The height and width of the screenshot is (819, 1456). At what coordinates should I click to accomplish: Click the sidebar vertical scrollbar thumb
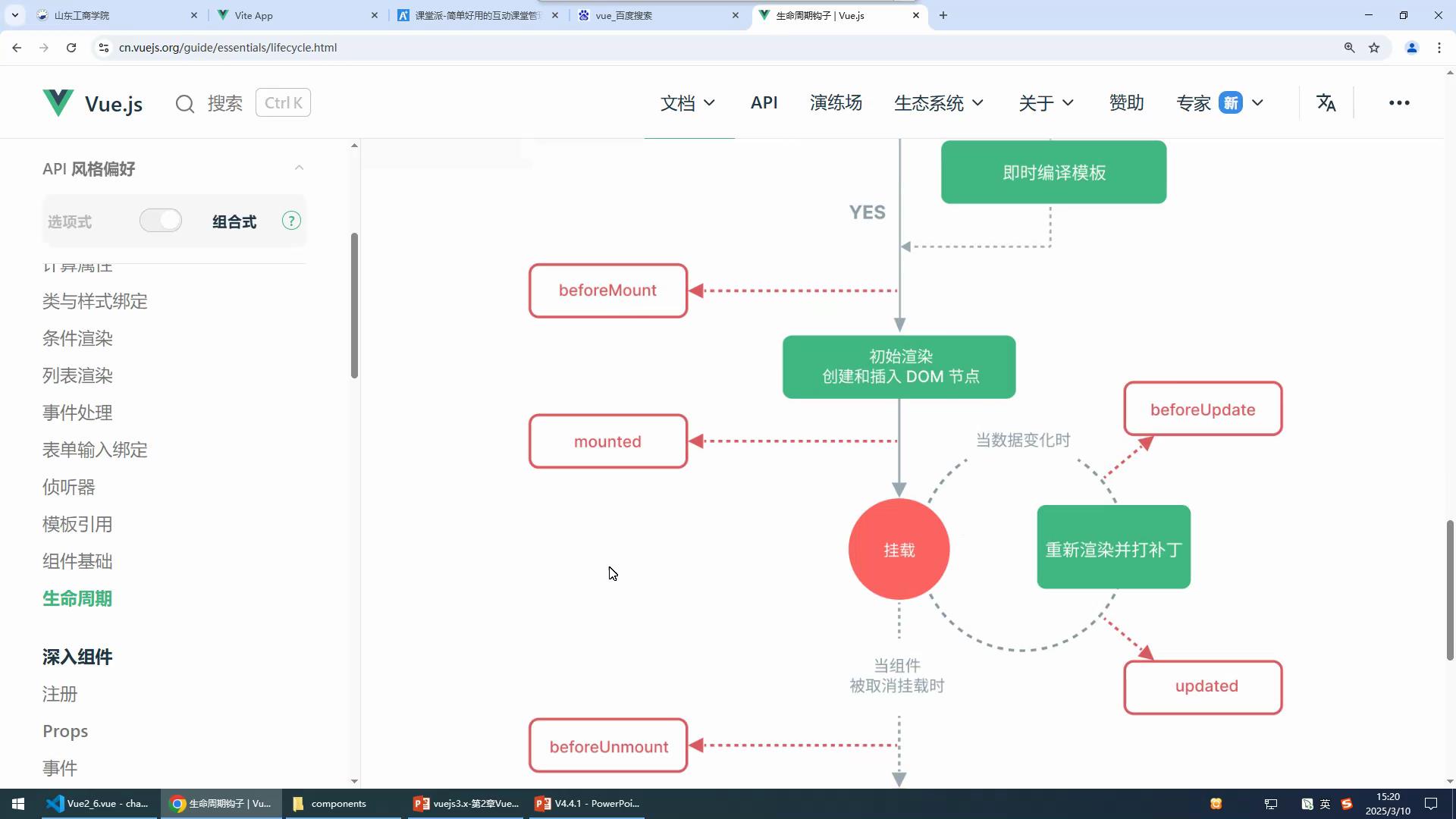354,305
